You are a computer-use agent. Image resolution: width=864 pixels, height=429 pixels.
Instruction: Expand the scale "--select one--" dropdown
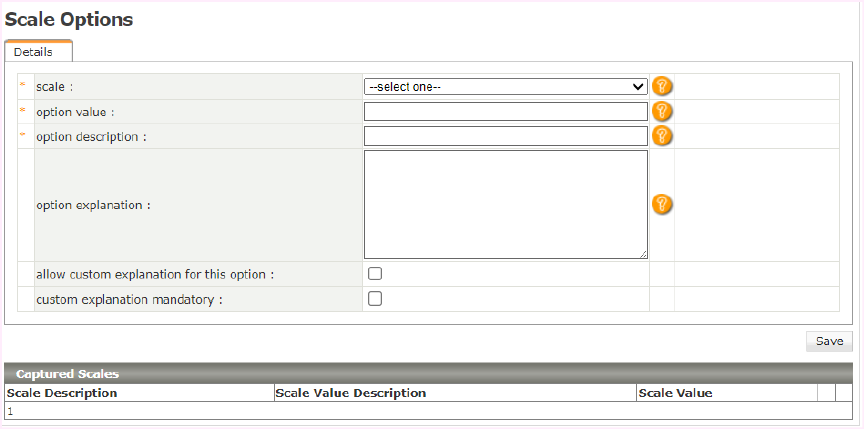(x=505, y=87)
